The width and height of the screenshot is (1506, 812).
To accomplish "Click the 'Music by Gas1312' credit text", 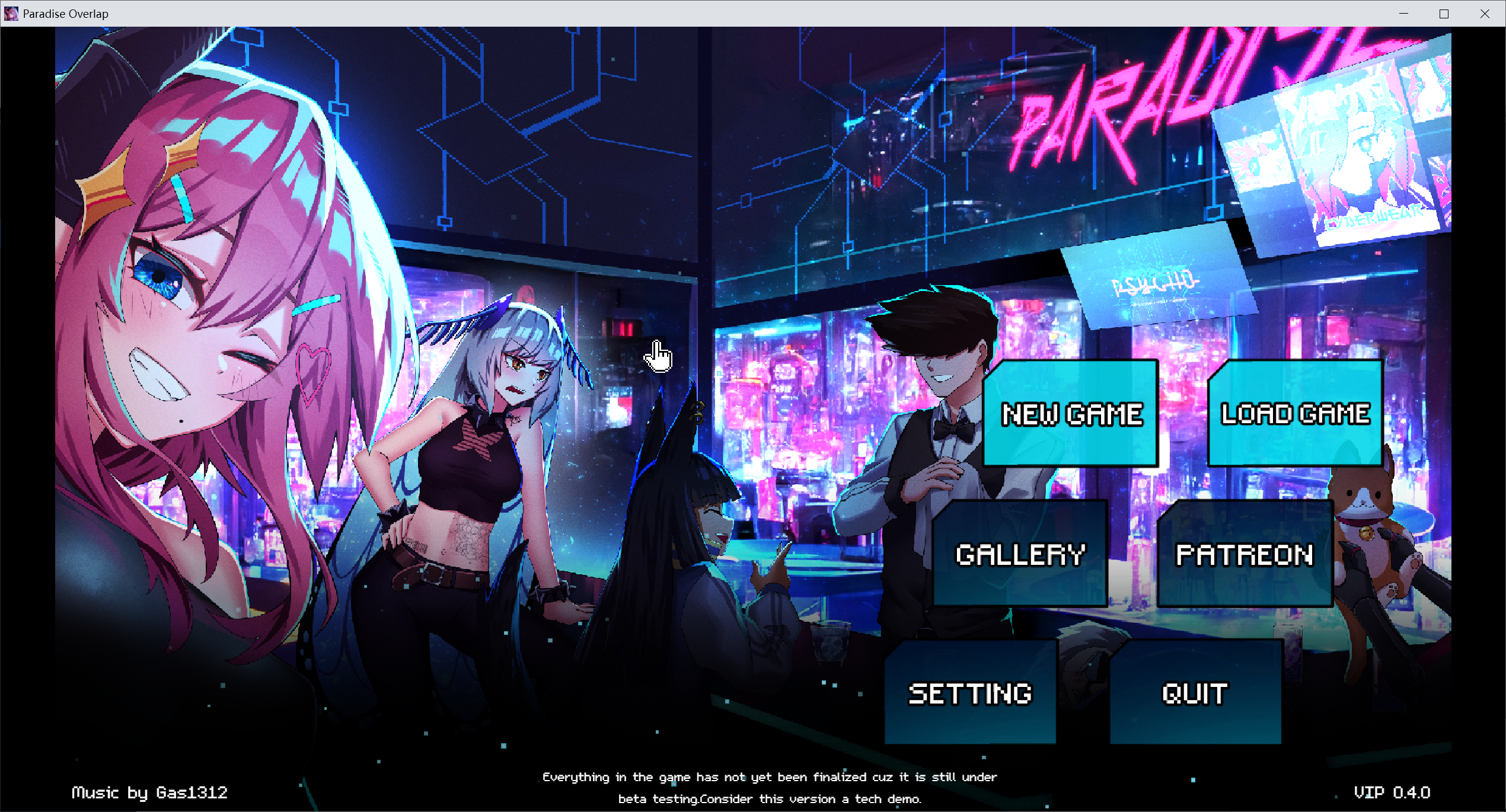I will 149,792.
